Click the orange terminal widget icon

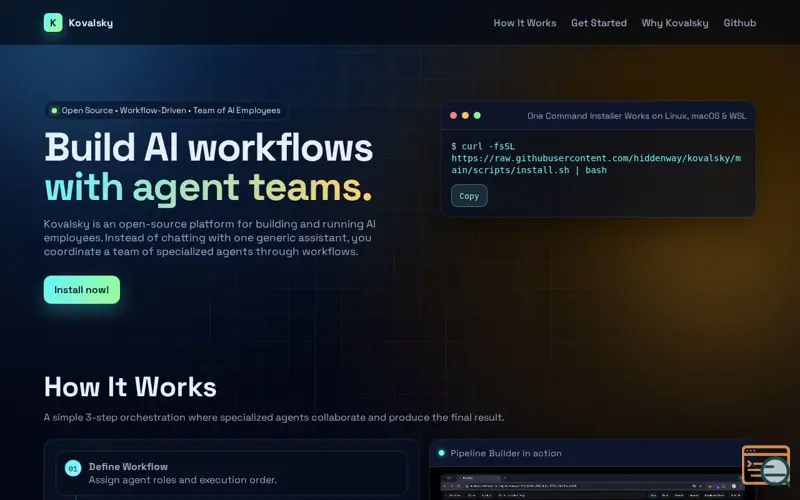pyautogui.click(x=766, y=465)
